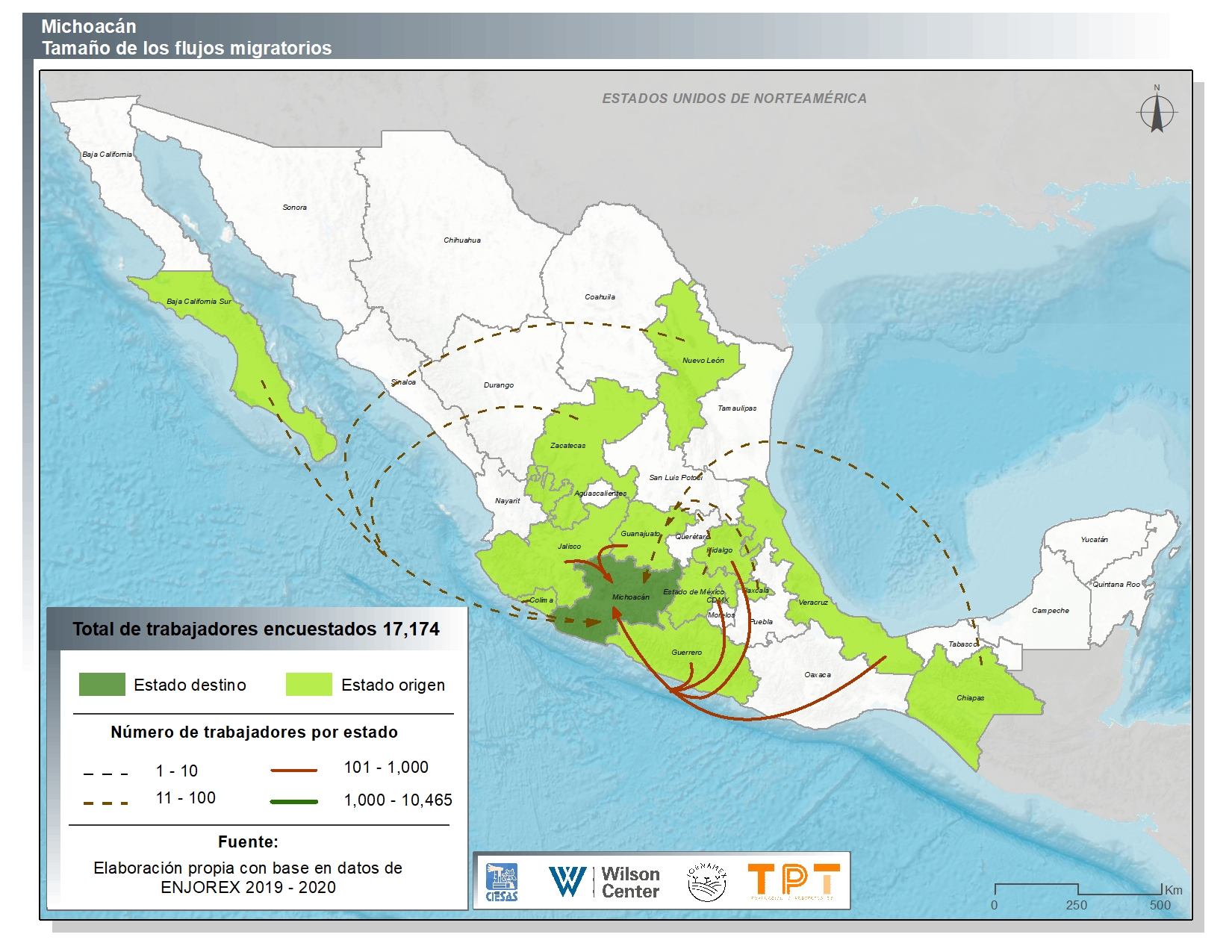The width and height of the screenshot is (1232, 952).
Task: Click the red 101 - 1,000 line symbol
Action: coord(293,770)
